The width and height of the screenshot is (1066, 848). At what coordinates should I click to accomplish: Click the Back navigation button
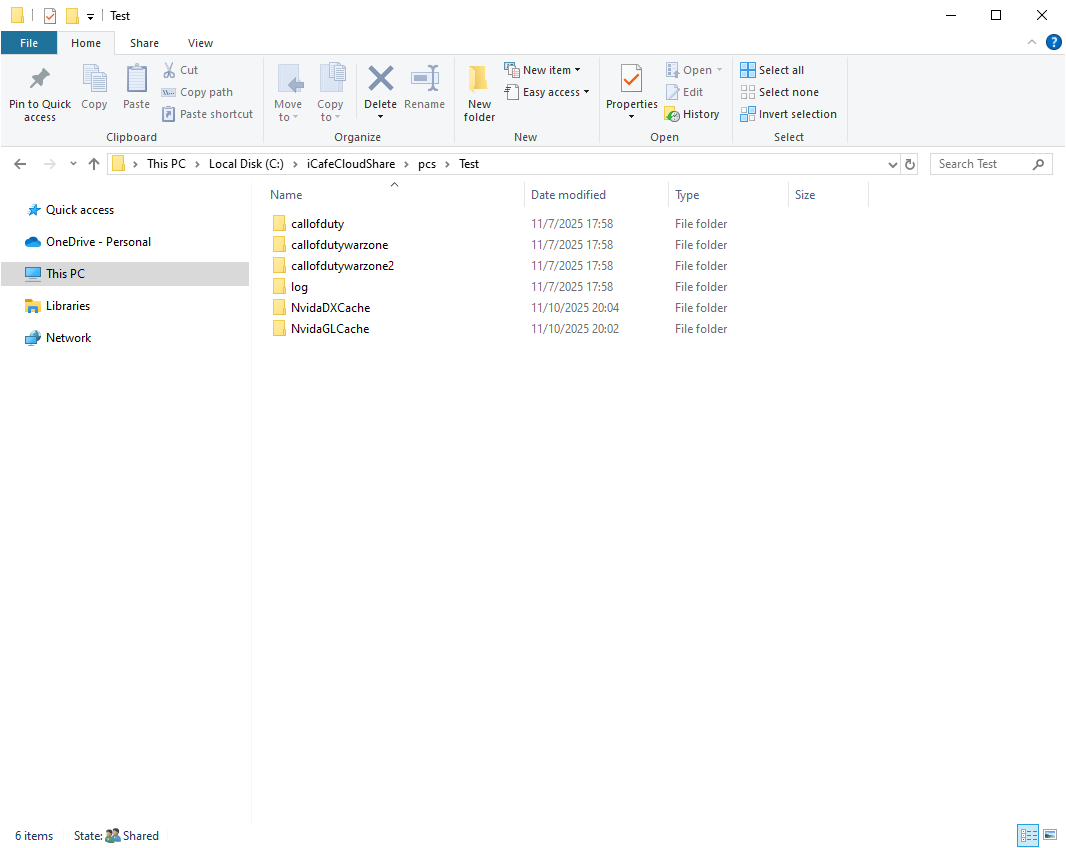pos(20,163)
